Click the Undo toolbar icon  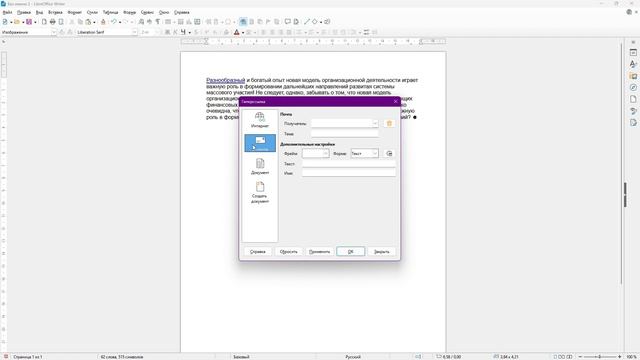pyautogui.click(x=114, y=22)
